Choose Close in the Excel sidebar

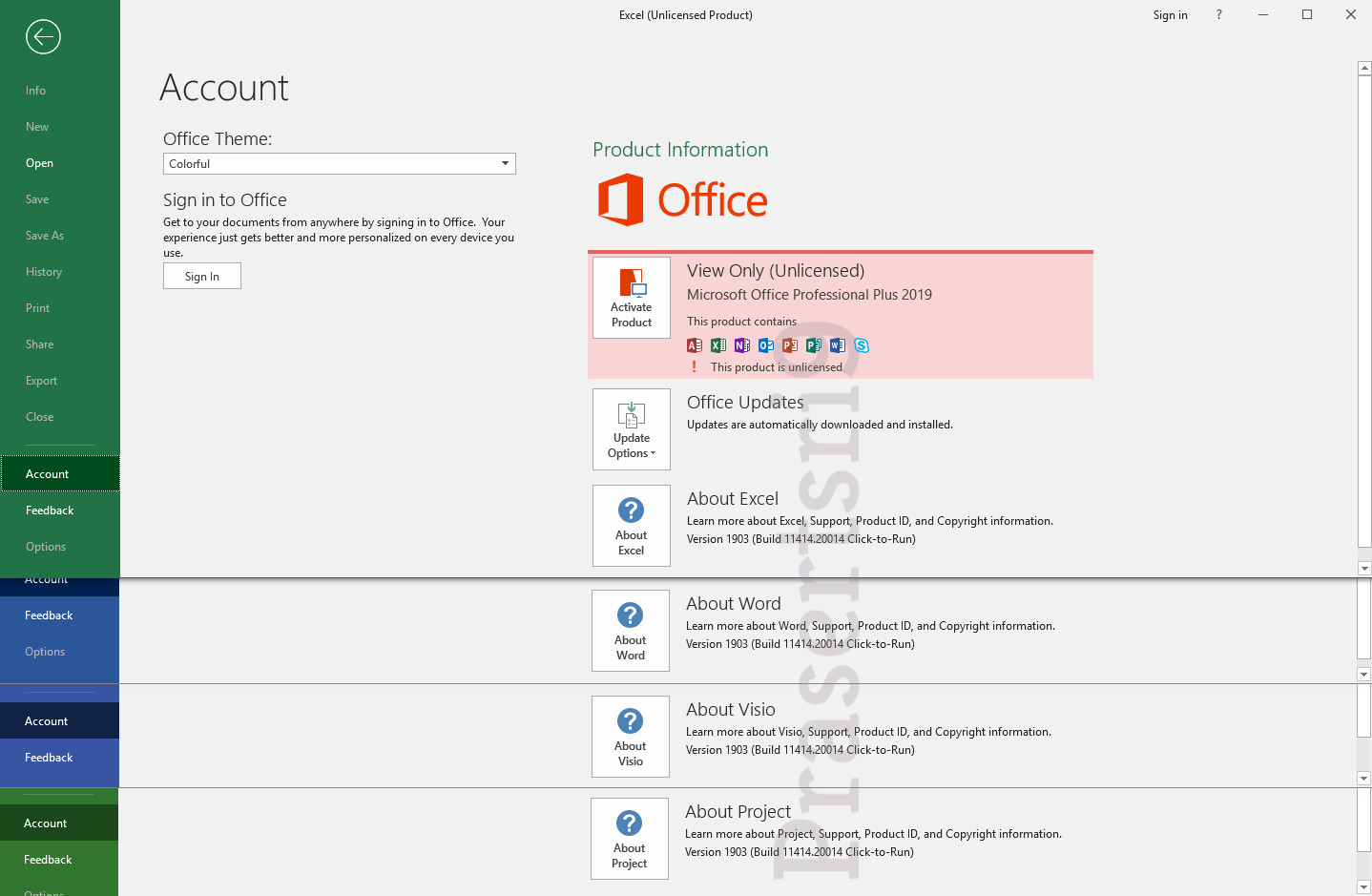60,417
